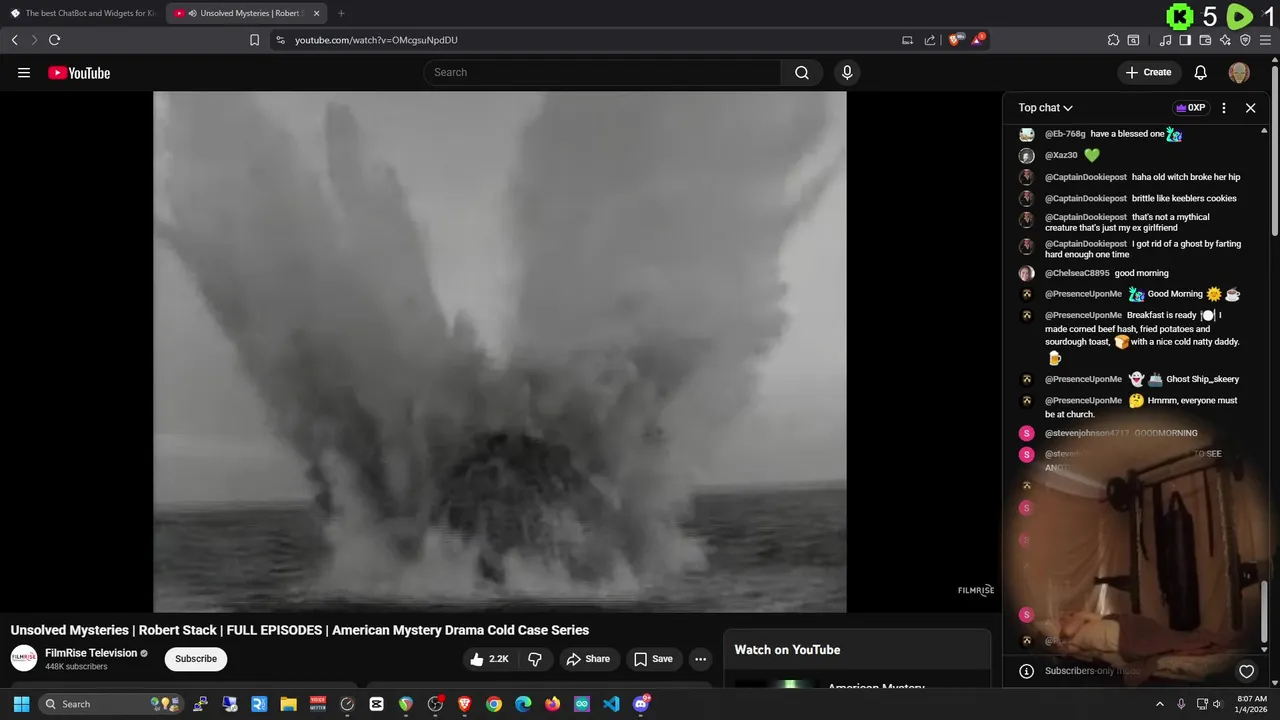
Task: Open Discord from the taskbar
Action: click(x=641, y=704)
